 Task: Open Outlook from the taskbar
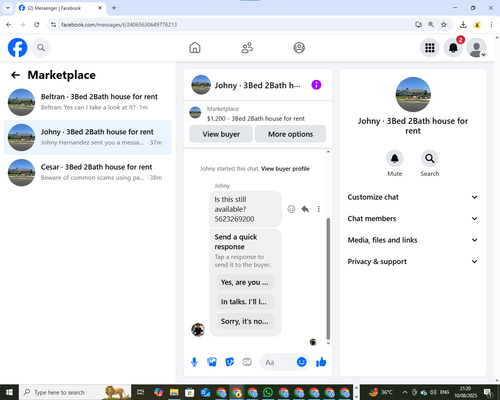coord(205,392)
